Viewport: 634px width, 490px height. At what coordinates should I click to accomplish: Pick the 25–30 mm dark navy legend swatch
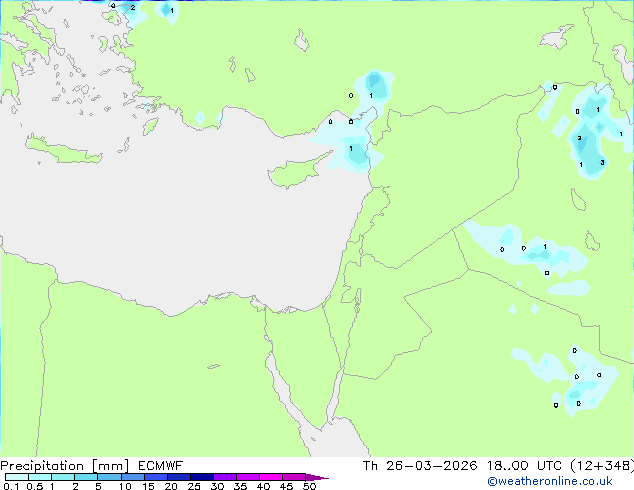pyautogui.click(x=202, y=477)
